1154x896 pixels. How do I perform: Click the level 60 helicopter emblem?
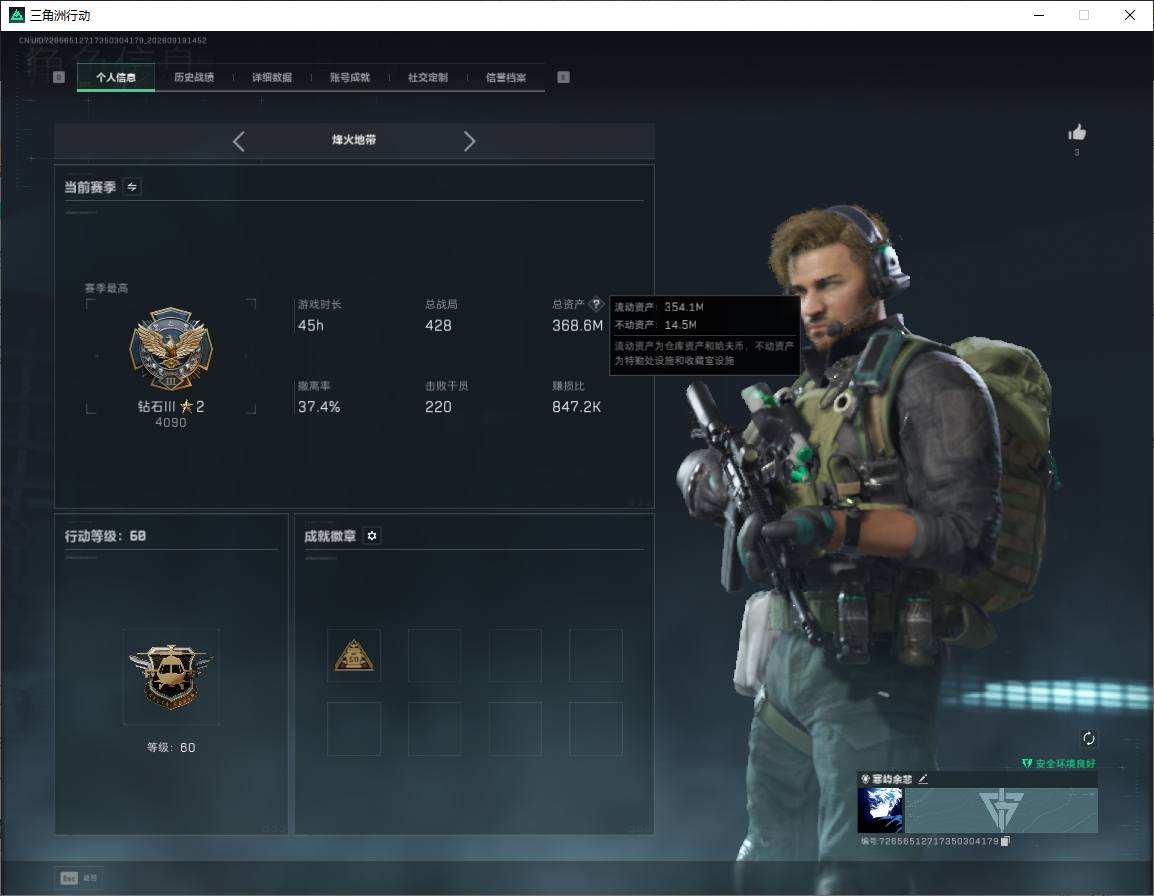click(171, 677)
